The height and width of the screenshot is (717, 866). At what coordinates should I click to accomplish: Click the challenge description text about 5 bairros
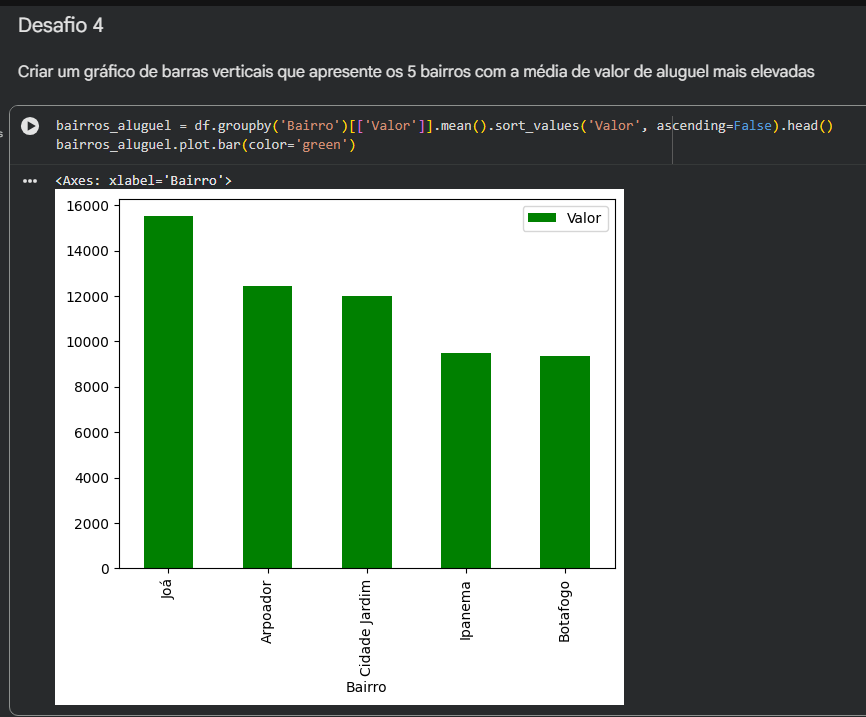pos(416,72)
